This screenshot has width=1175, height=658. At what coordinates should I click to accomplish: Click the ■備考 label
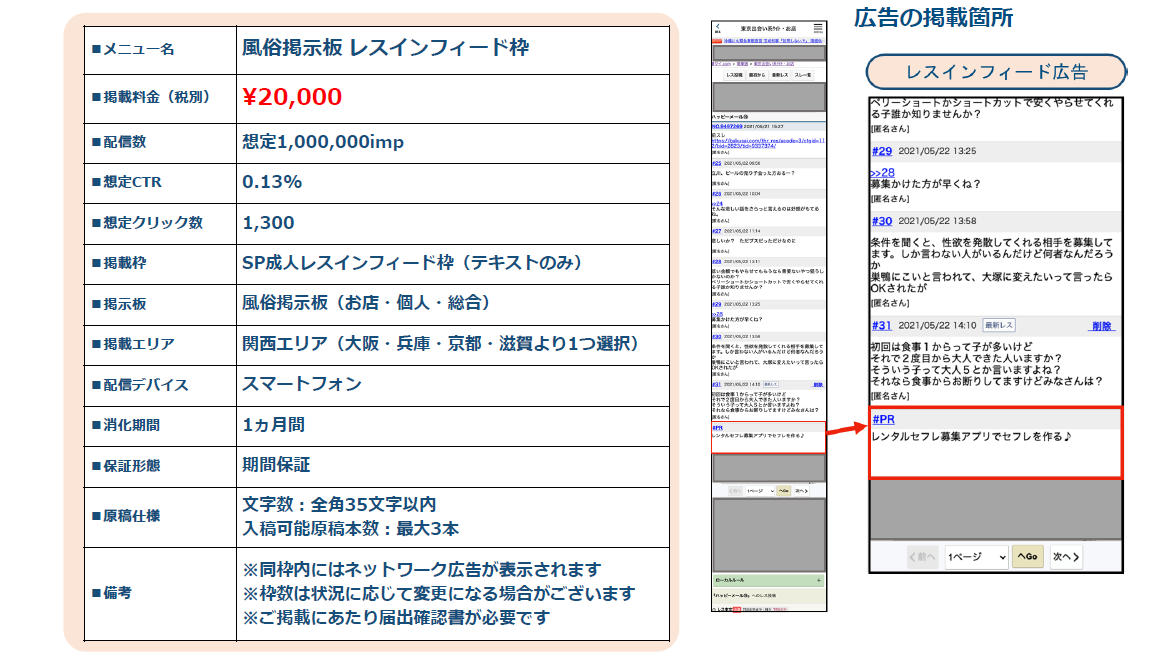click(x=111, y=593)
